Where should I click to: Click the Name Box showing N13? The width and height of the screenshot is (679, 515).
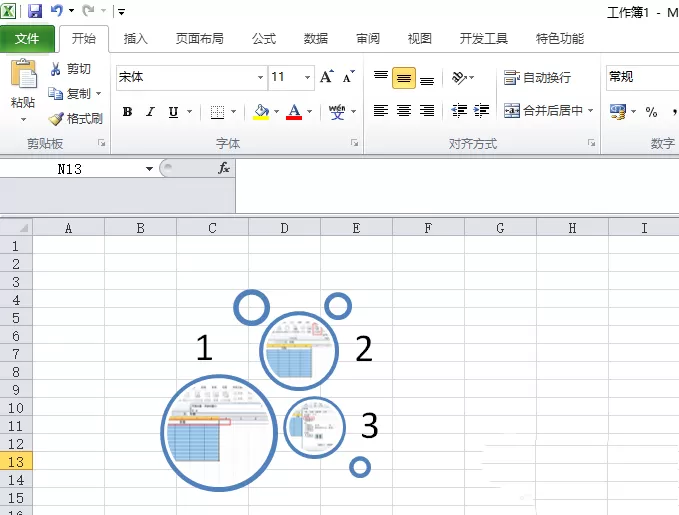(x=70, y=169)
